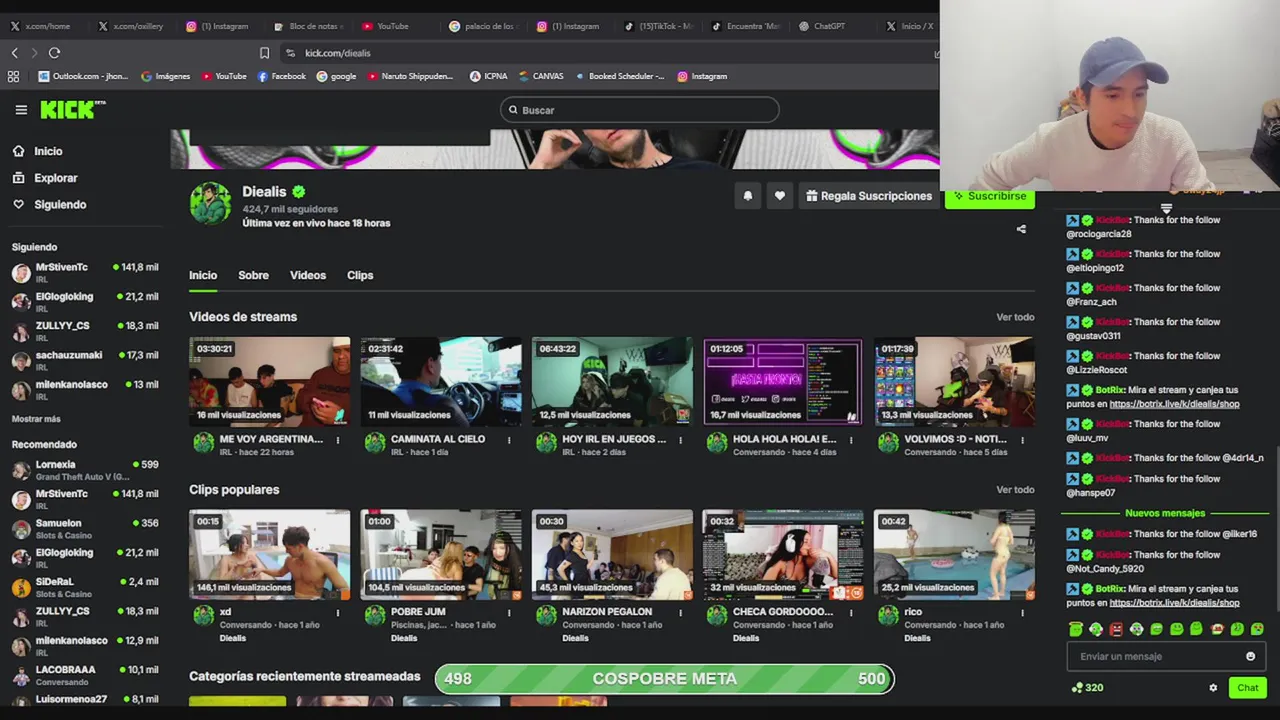Click the green Suscribirse button
The image size is (1280, 720).
pos(990,196)
